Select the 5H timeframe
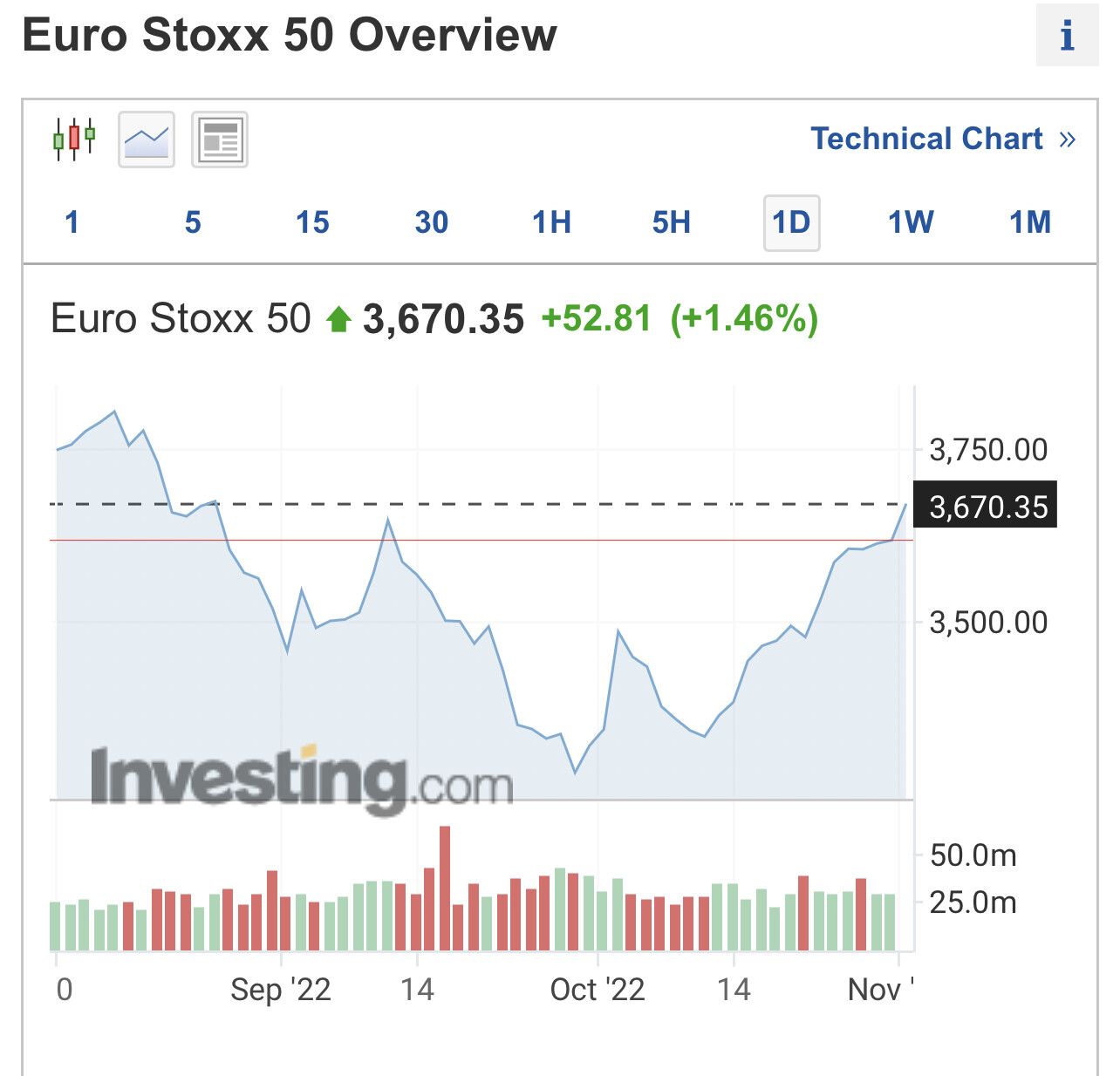 click(672, 222)
